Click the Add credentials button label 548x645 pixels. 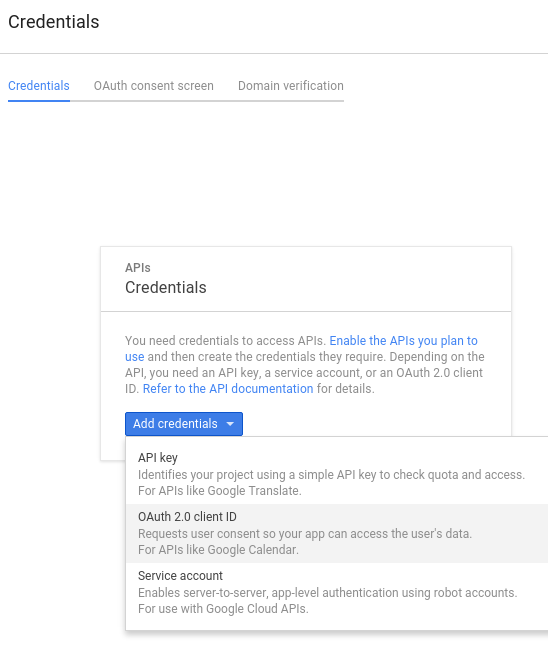(175, 424)
